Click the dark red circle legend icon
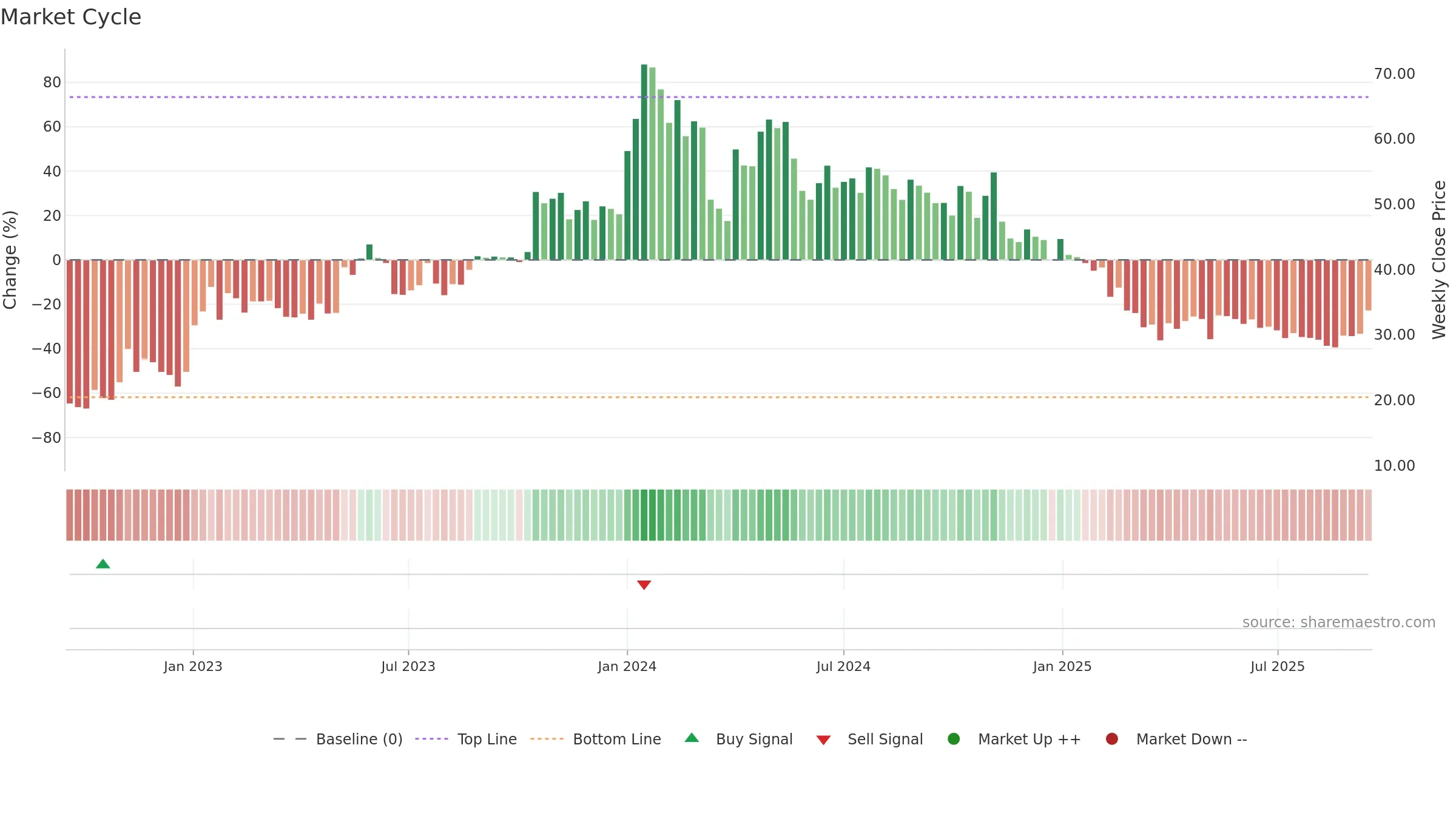Viewport: 1456px width, 819px height. tap(1112, 739)
